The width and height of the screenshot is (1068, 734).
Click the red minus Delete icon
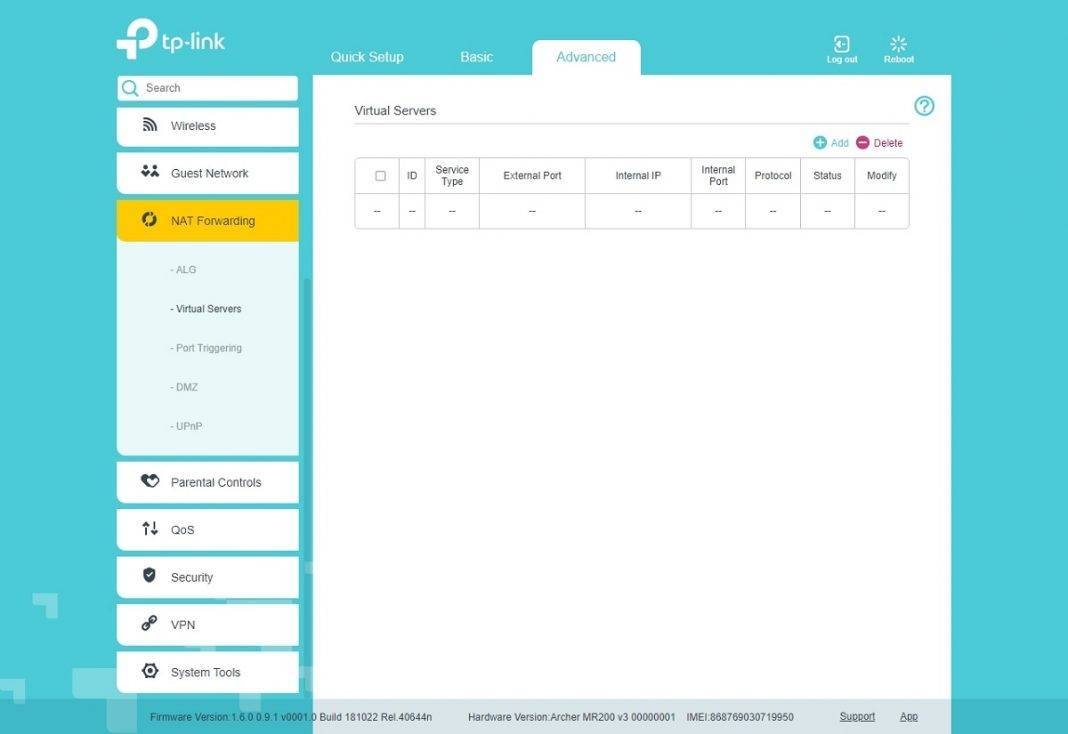(862, 142)
